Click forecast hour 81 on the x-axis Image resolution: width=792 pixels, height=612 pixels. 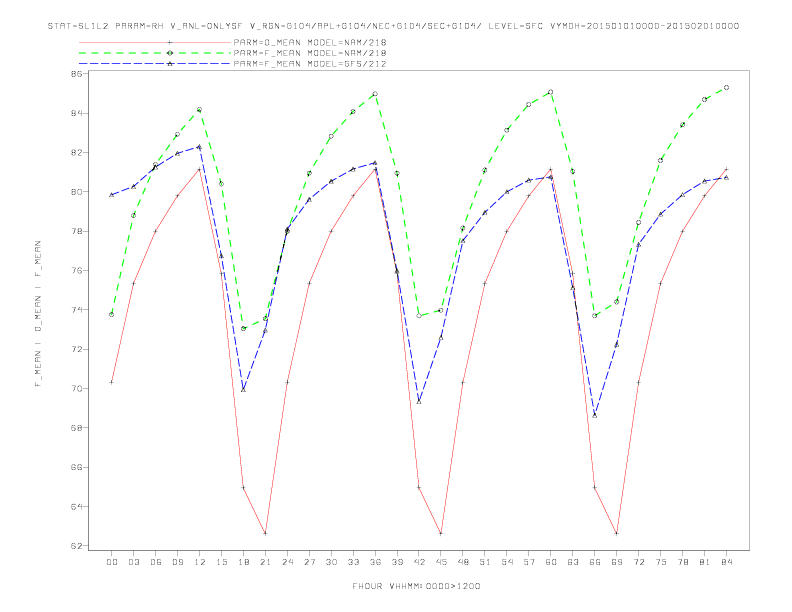(705, 562)
